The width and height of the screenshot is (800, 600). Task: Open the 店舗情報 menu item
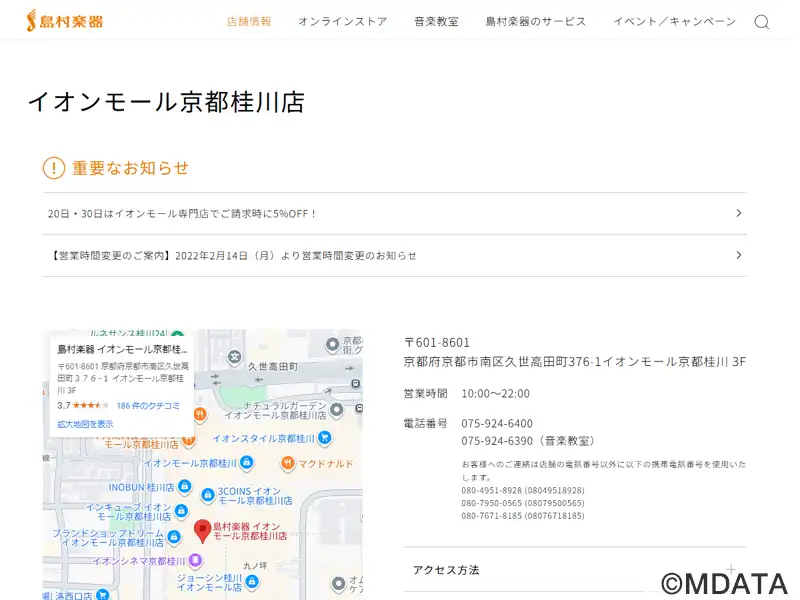(249, 22)
